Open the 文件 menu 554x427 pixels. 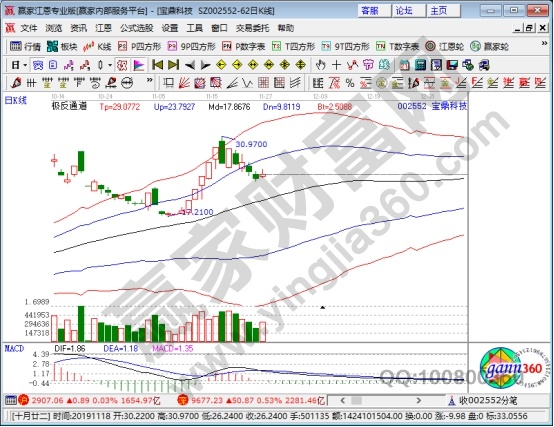point(29,28)
